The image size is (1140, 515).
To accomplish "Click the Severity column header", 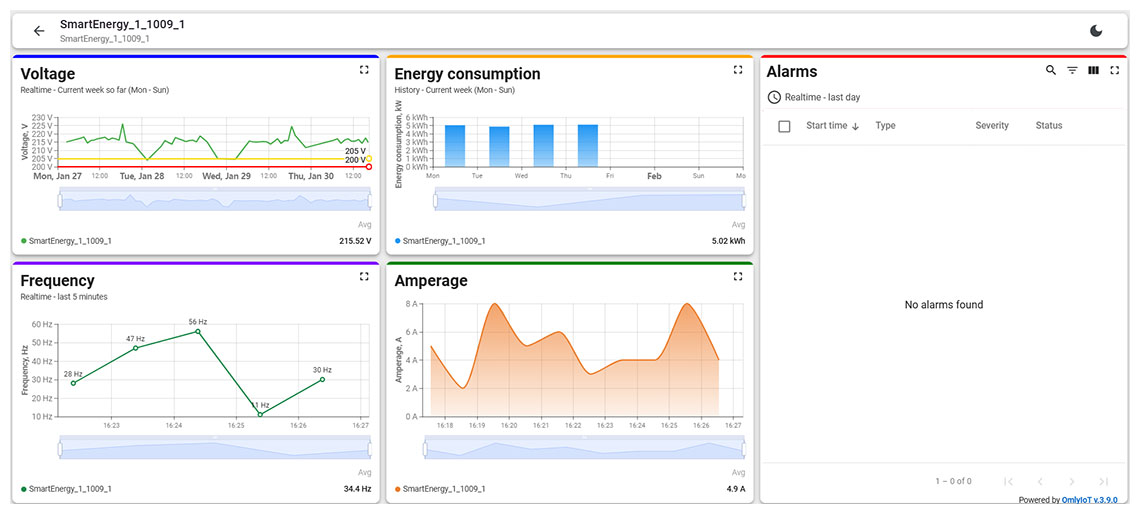I will 992,126.
